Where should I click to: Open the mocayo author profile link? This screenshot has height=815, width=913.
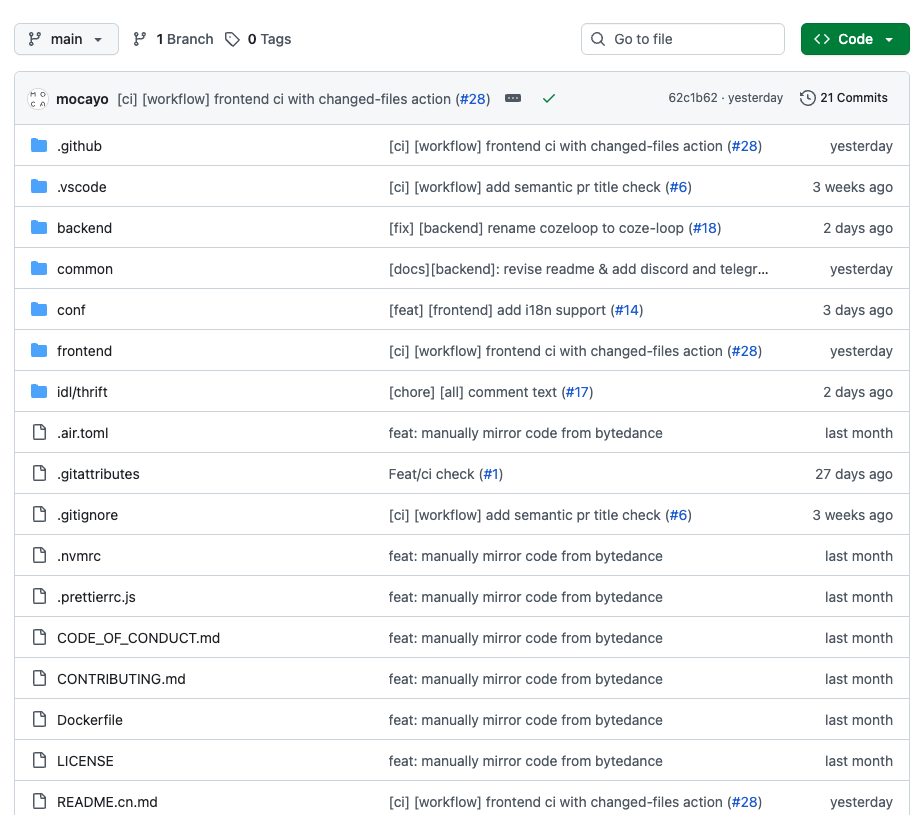[82, 99]
